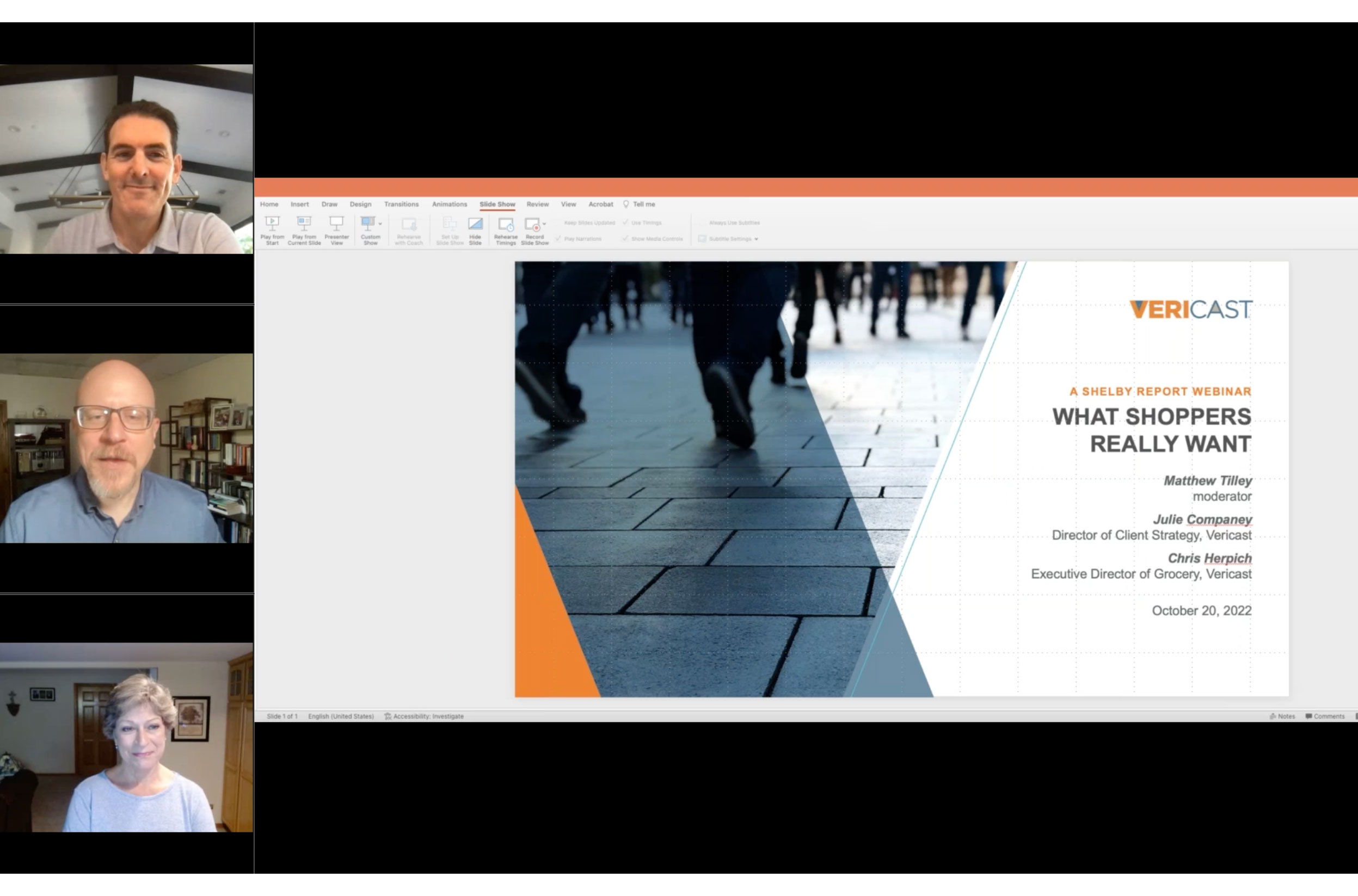Click the Vericast logo on slide
1358x896 pixels.
[1190, 309]
